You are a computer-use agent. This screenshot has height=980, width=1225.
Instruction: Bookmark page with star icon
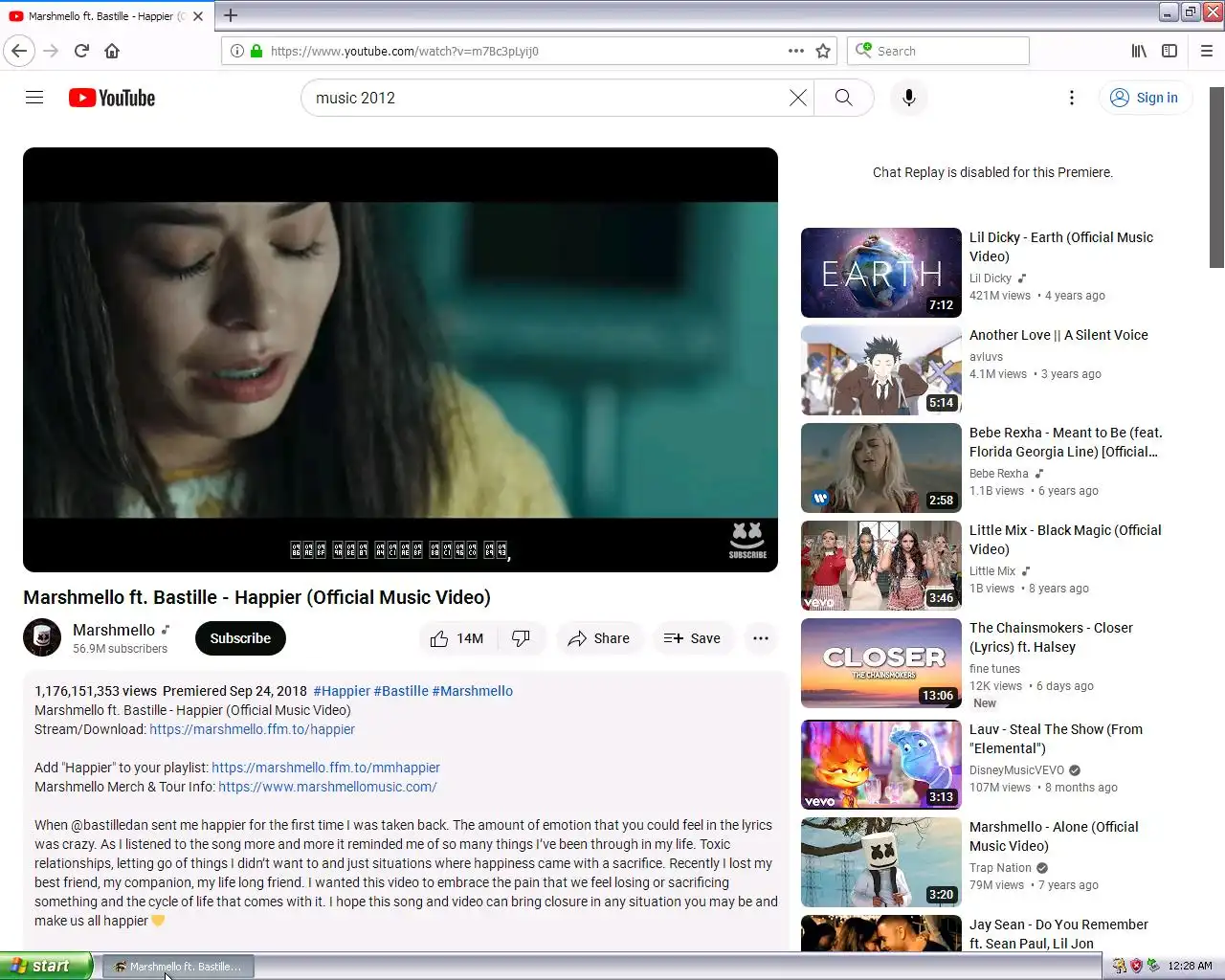[823, 51]
